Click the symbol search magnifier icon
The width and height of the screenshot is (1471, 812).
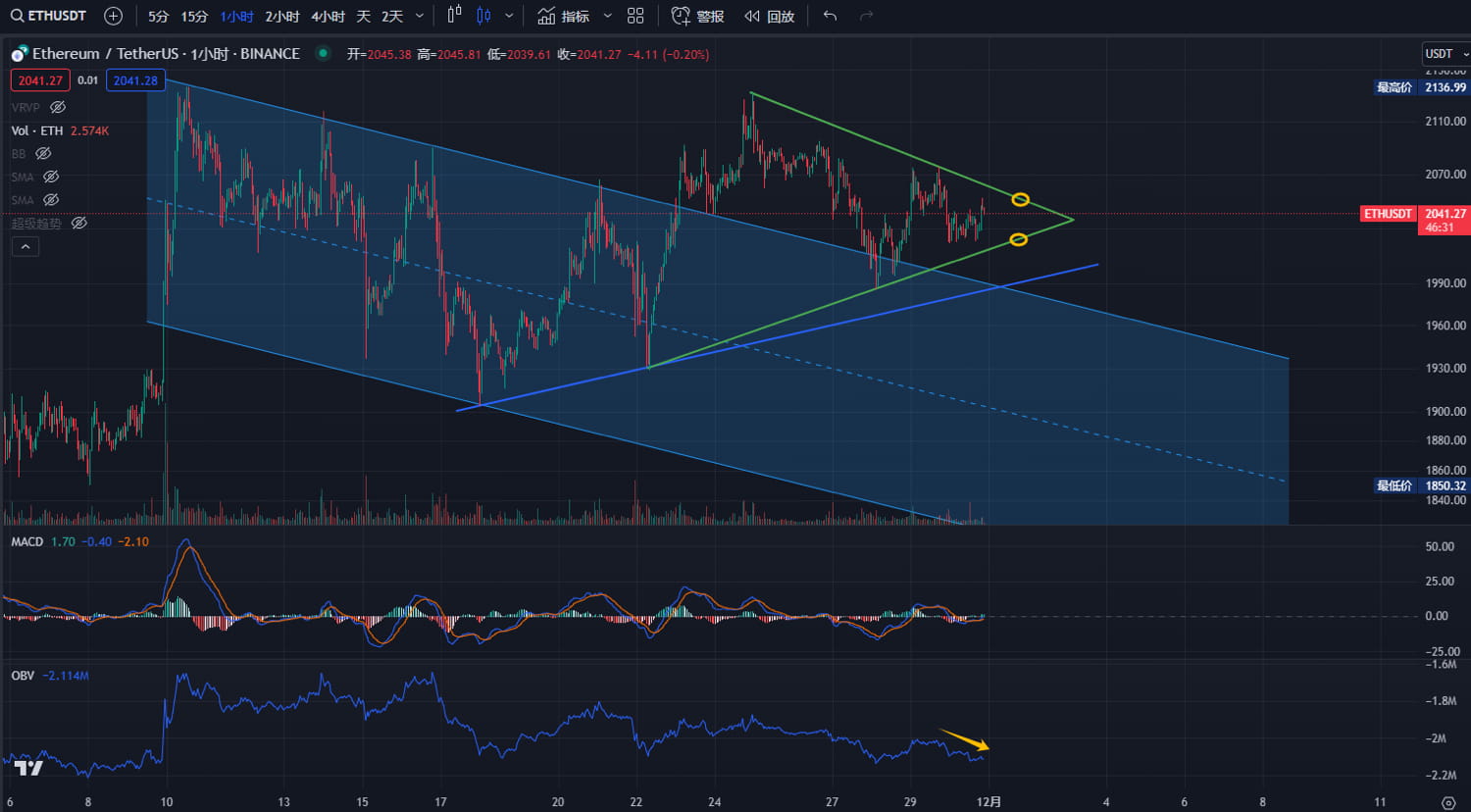(x=17, y=16)
